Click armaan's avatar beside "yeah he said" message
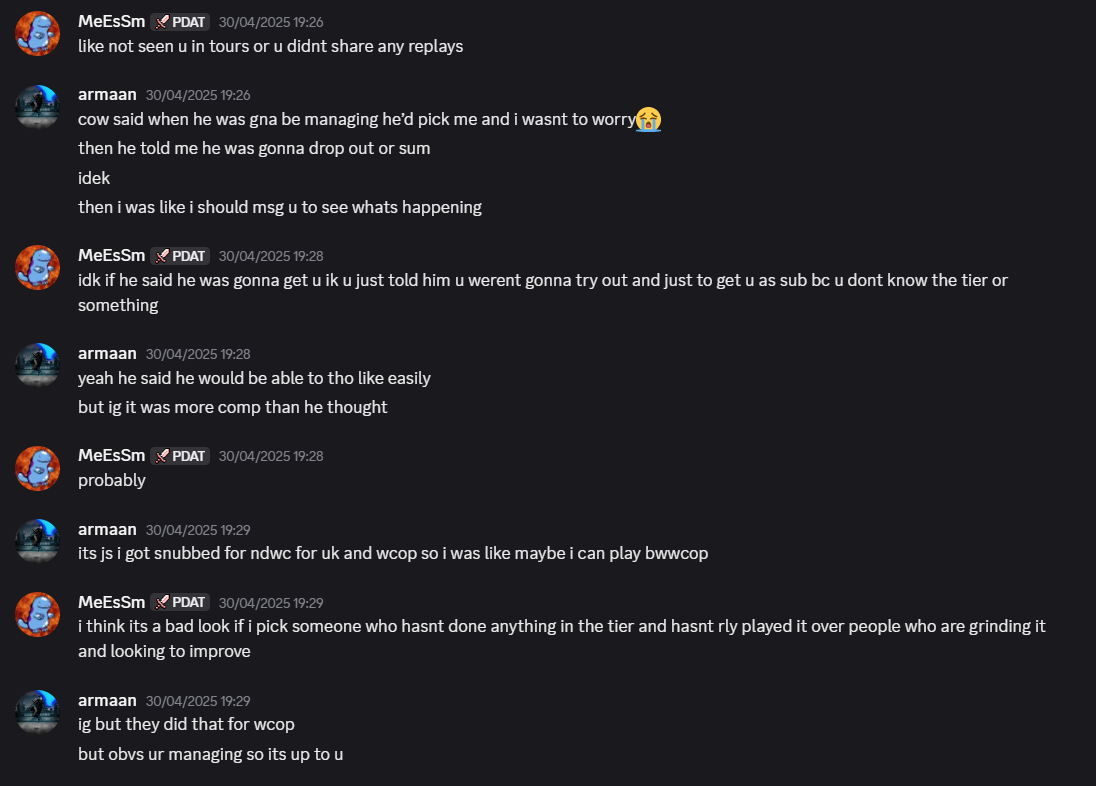This screenshot has width=1096, height=786. pos(38,365)
